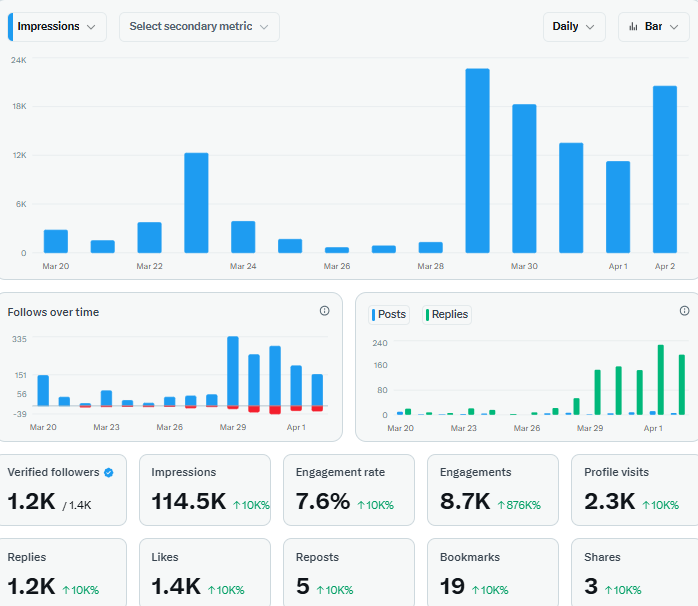The image size is (698, 606).
Task: Click the '240' axis label on replies chart
Action: [380, 343]
